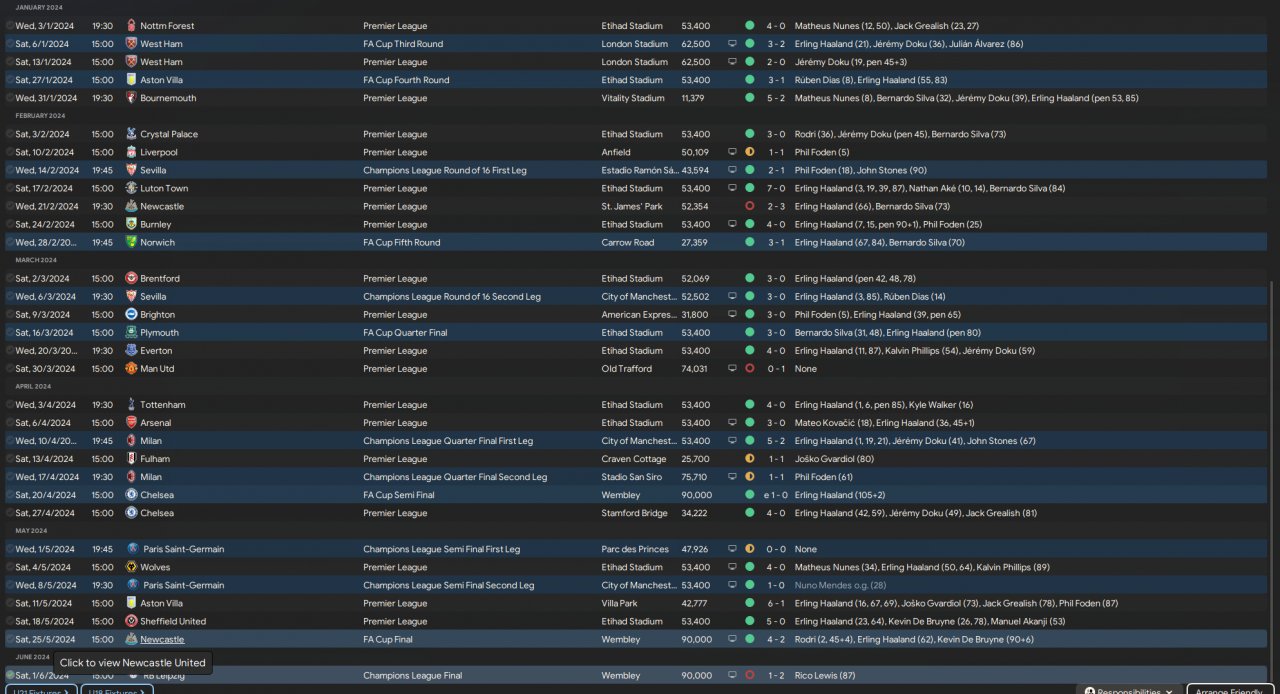Click the Brighton club badge
Image resolution: width=1280 pixels, height=694 pixels.
(x=131, y=314)
